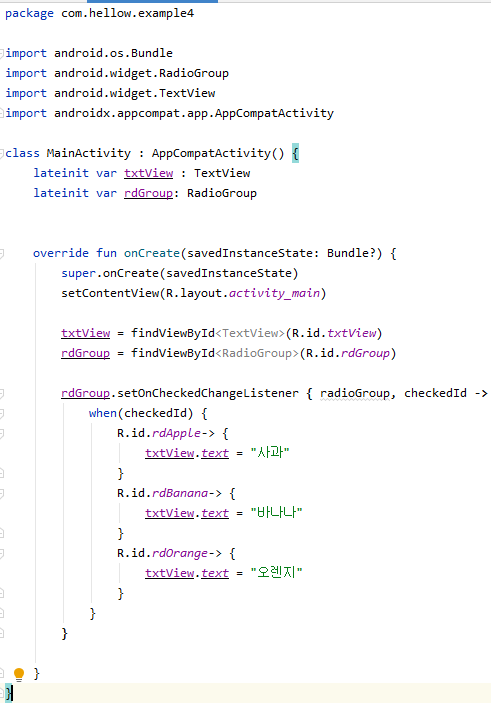This screenshot has height=712, width=491.
Task: Click rdGroup on the findViewById assignment line
Action: tap(85, 353)
